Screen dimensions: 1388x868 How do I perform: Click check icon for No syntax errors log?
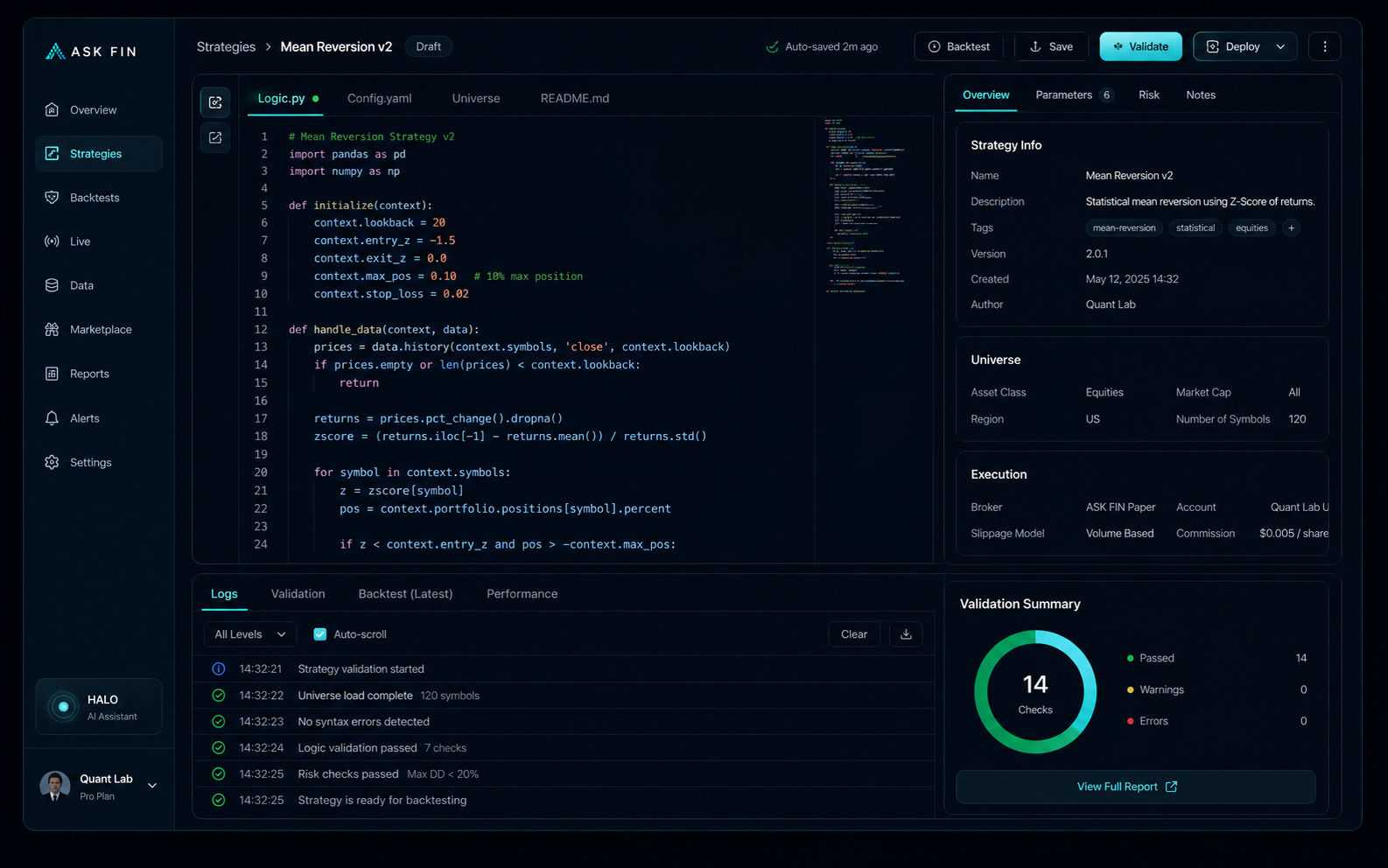[219, 722]
